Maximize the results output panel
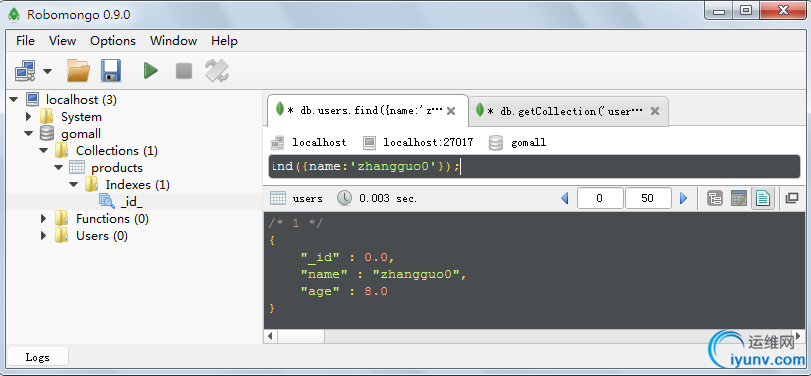Viewport: 811px width, 376px height. point(791,198)
